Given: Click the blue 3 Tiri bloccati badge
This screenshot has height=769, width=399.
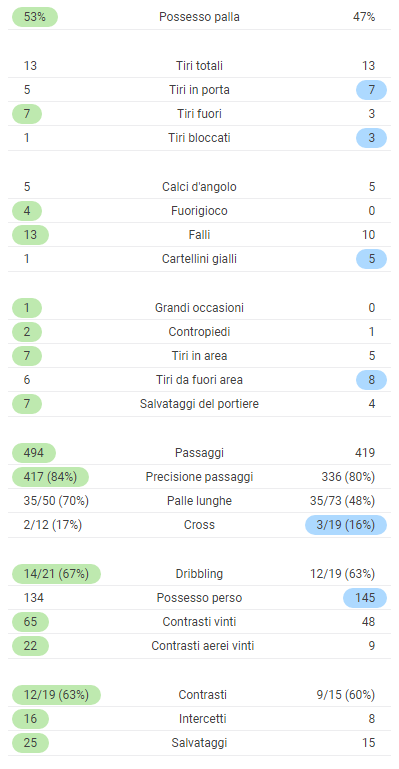Looking at the screenshot, I should pyautogui.click(x=371, y=138).
